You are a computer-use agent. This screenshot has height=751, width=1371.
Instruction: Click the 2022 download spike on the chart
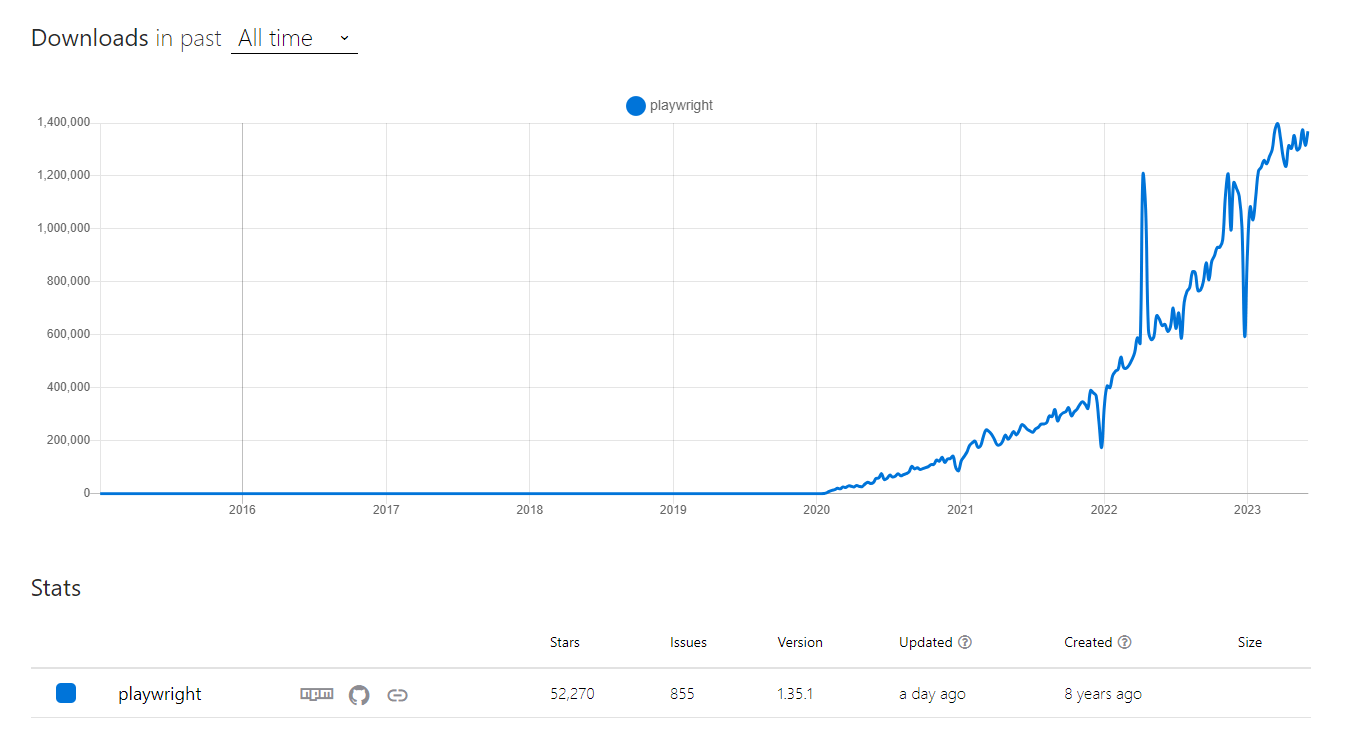pos(1142,175)
